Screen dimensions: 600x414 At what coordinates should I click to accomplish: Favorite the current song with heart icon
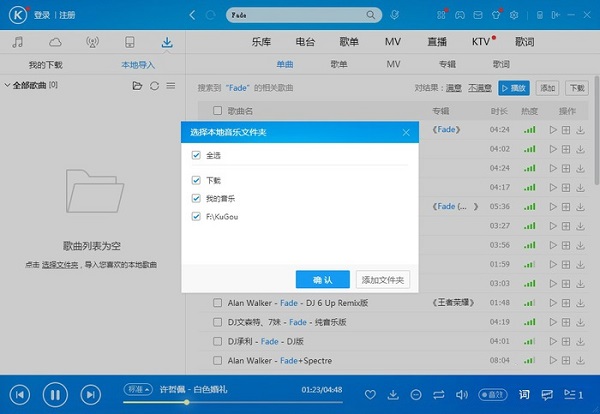point(370,394)
